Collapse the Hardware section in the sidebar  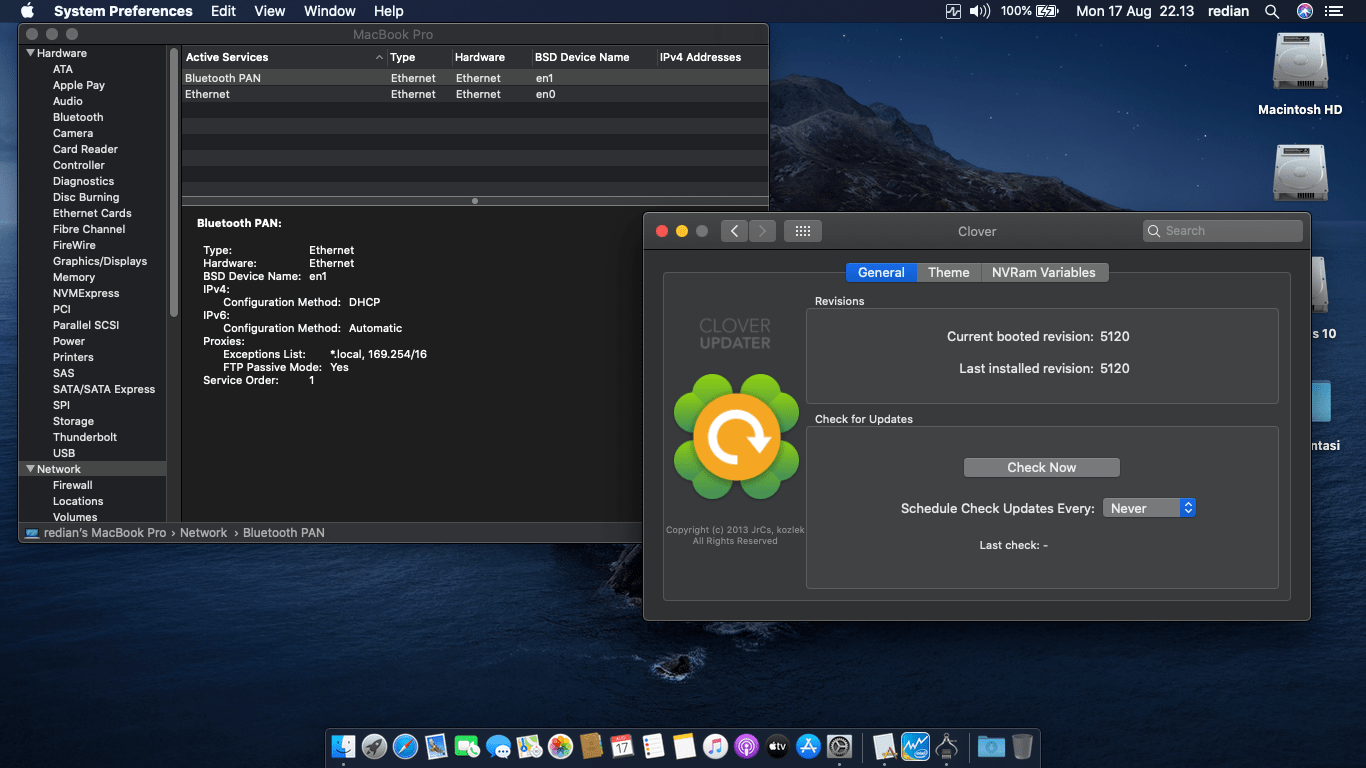point(30,53)
